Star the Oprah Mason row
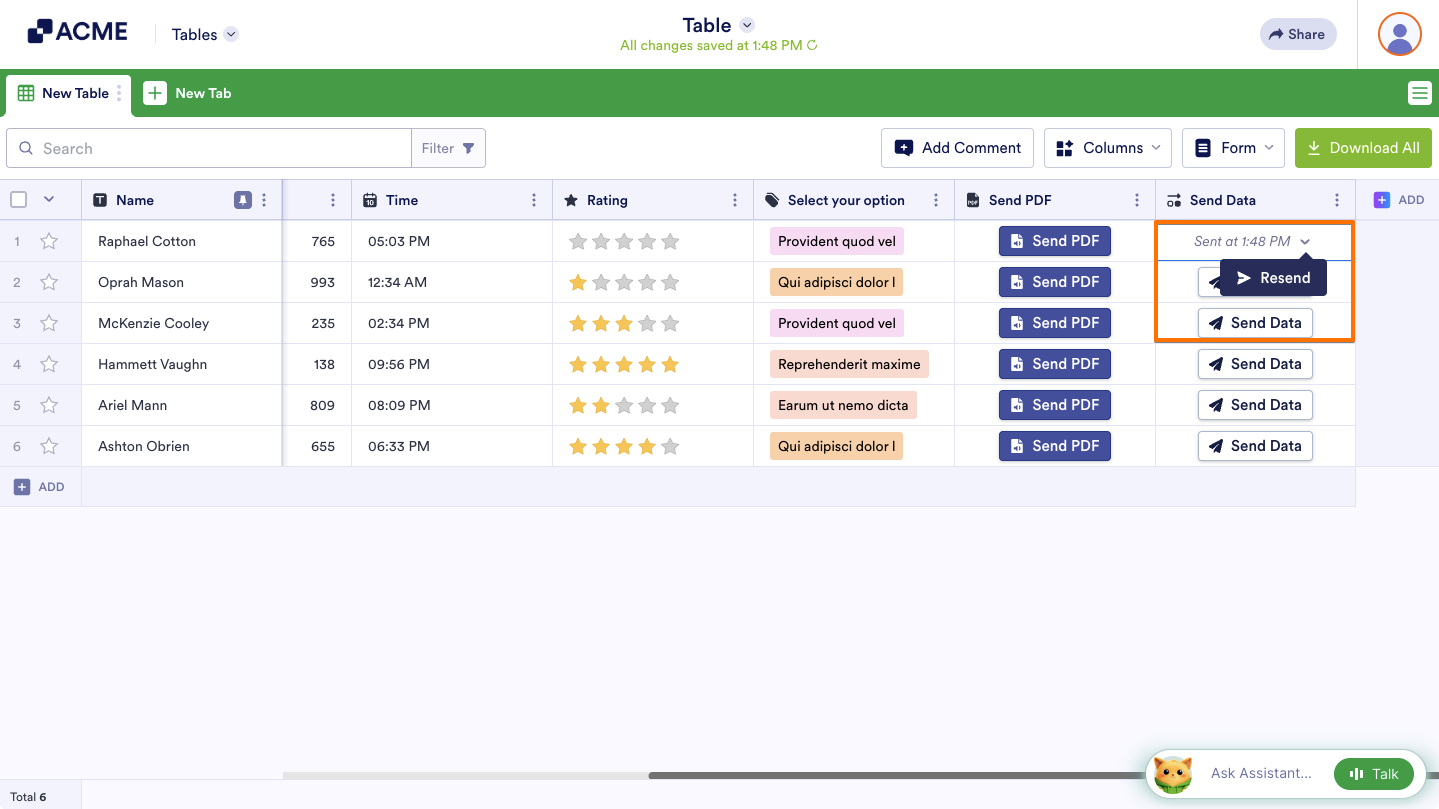Screen dimensions: 1439x809 (x=49, y=282)
